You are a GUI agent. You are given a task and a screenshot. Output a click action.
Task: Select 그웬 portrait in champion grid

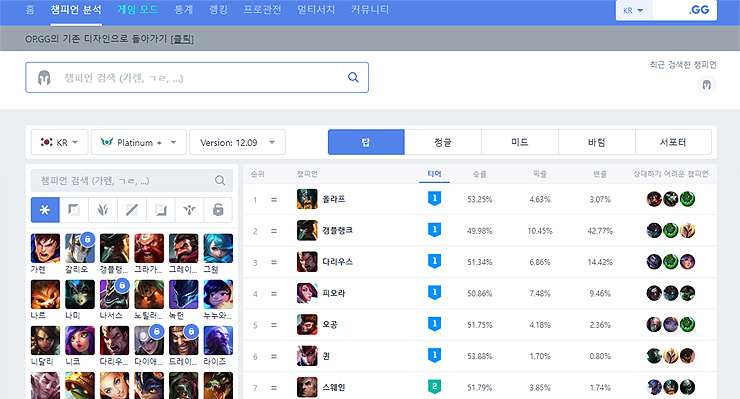click(x=218, y=248)
